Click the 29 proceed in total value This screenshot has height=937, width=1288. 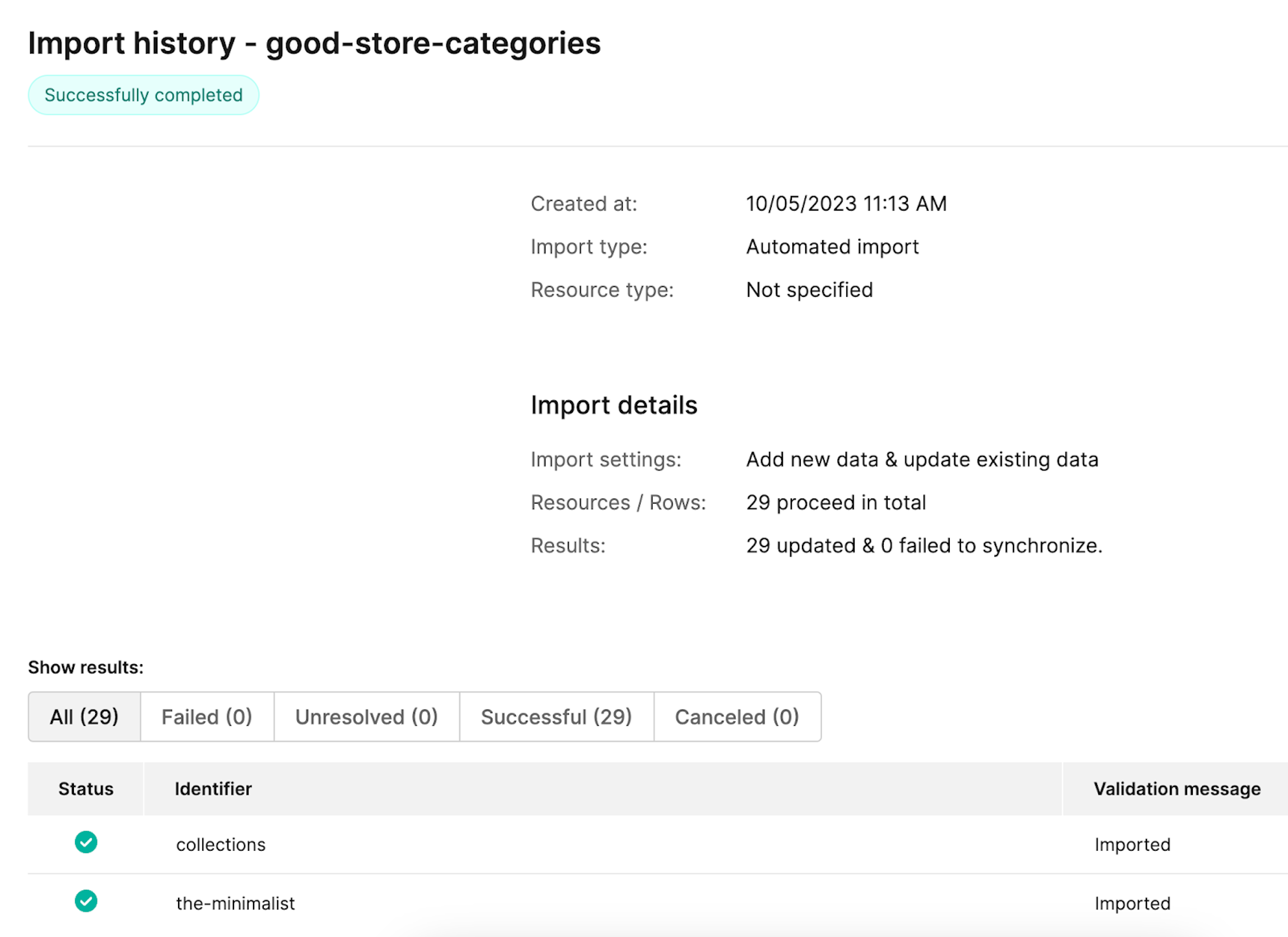836,502
